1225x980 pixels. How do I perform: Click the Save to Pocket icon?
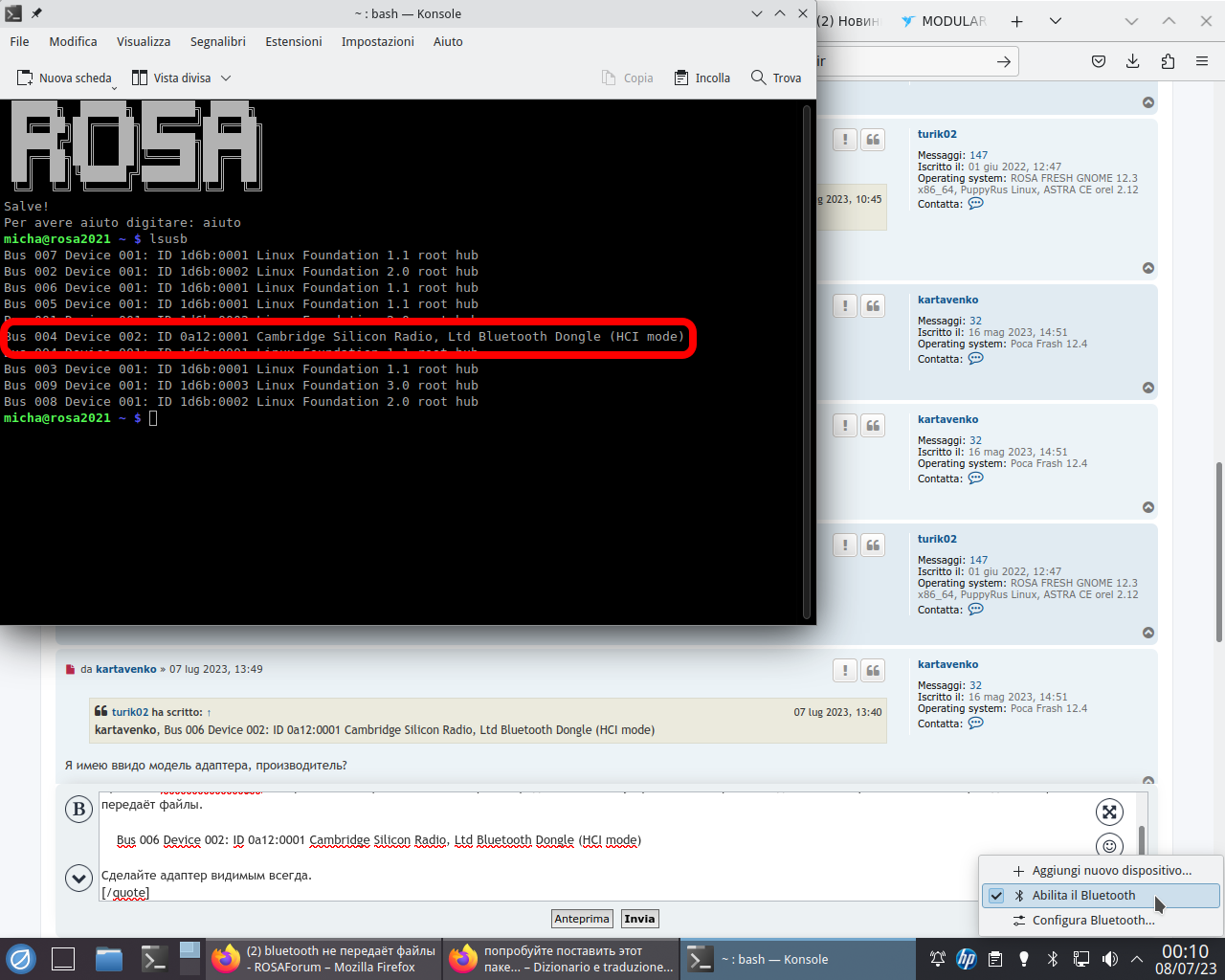pyautogui.click(x=1099, y=61)
